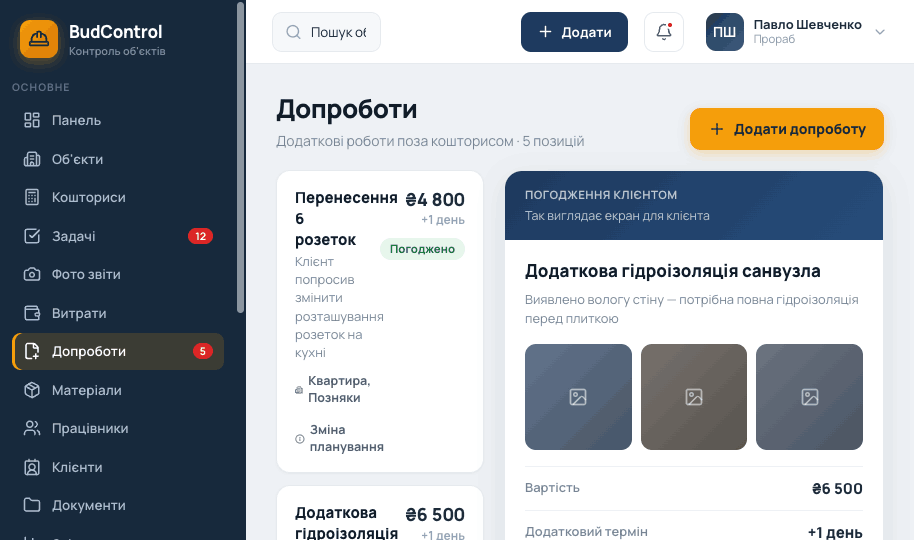Open Задачі section

(118, 236)
